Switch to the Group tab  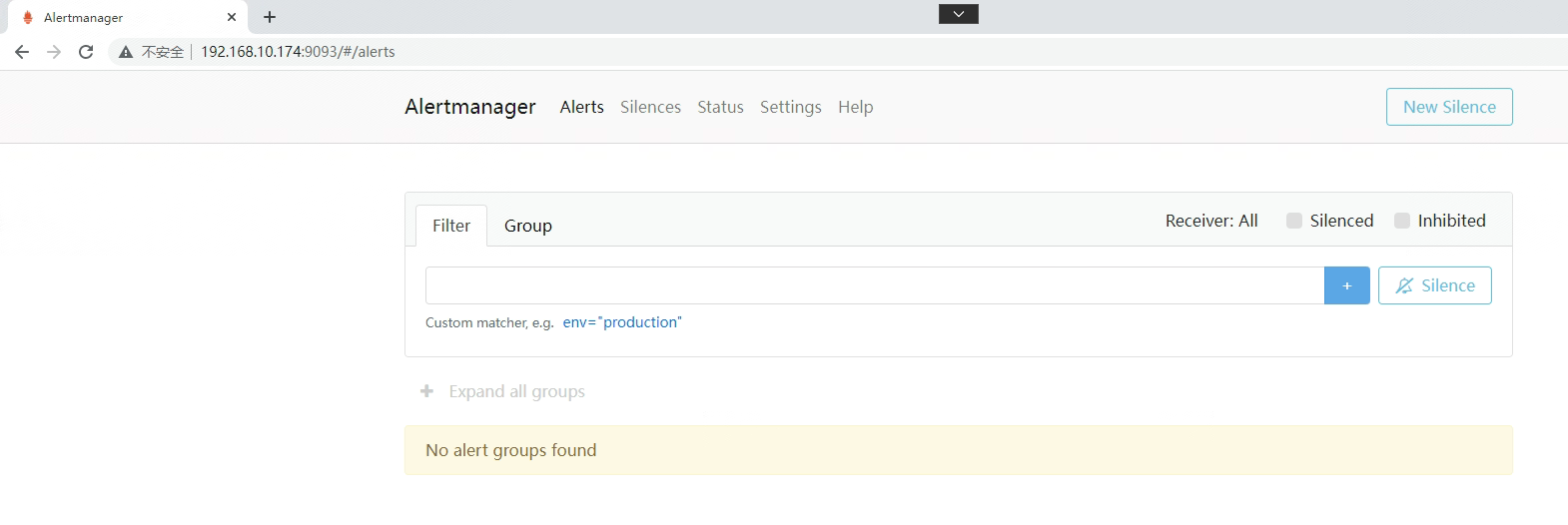click(x=528, y=226)
